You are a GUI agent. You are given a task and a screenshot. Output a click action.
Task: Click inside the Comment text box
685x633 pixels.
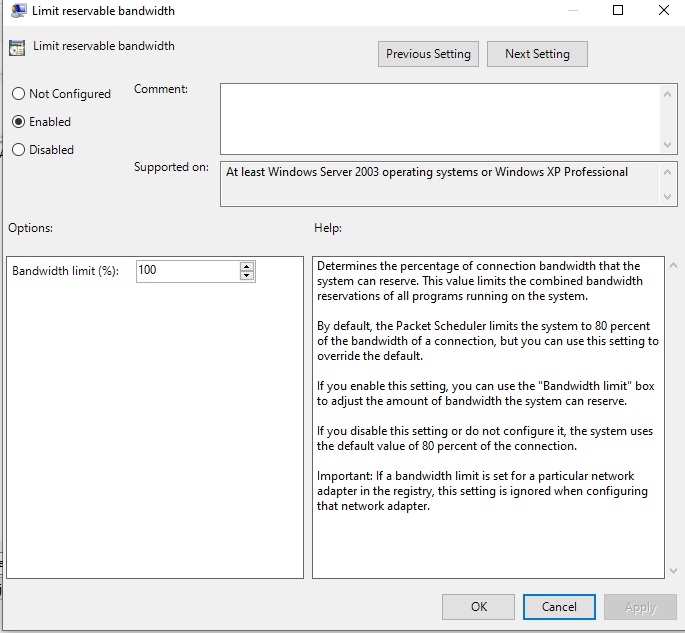pos(440,117)
